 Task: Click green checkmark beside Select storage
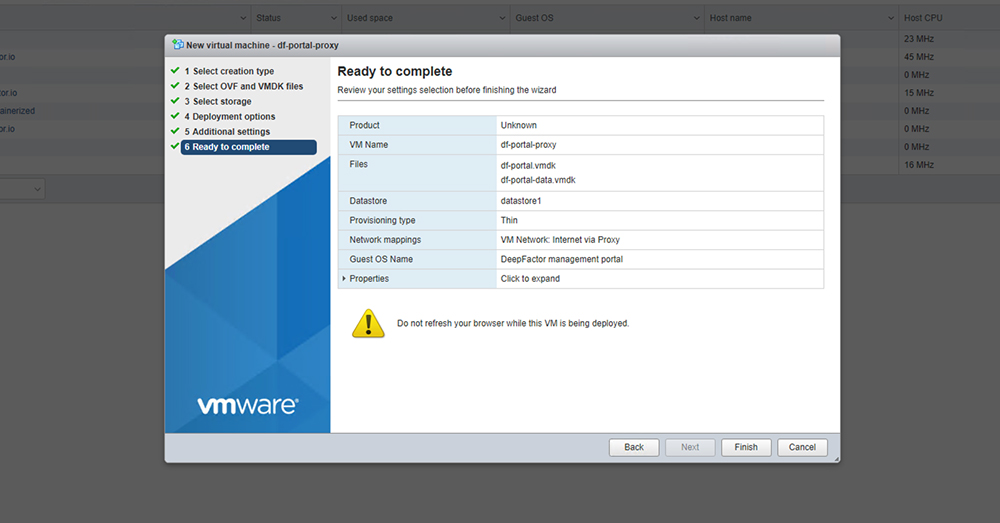coord(175,101)
